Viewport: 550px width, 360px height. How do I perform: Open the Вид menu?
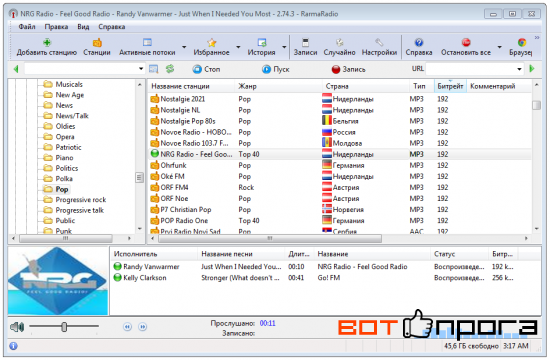tap(83, 27)
